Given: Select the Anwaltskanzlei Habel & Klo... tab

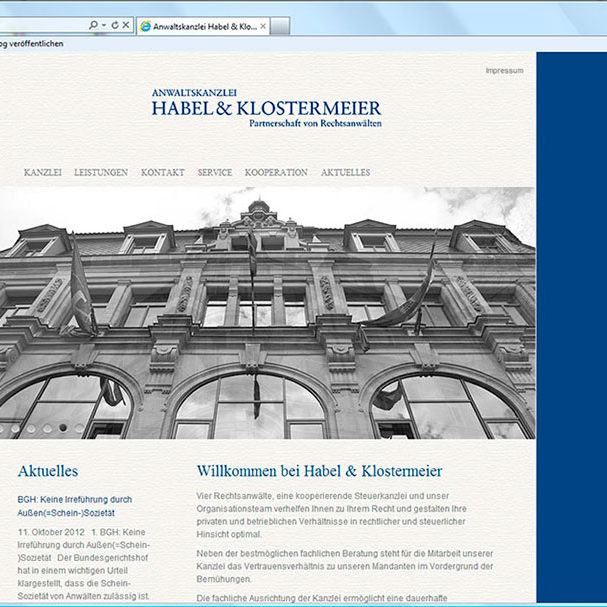Looking at the screenshot, I should 203,25.
